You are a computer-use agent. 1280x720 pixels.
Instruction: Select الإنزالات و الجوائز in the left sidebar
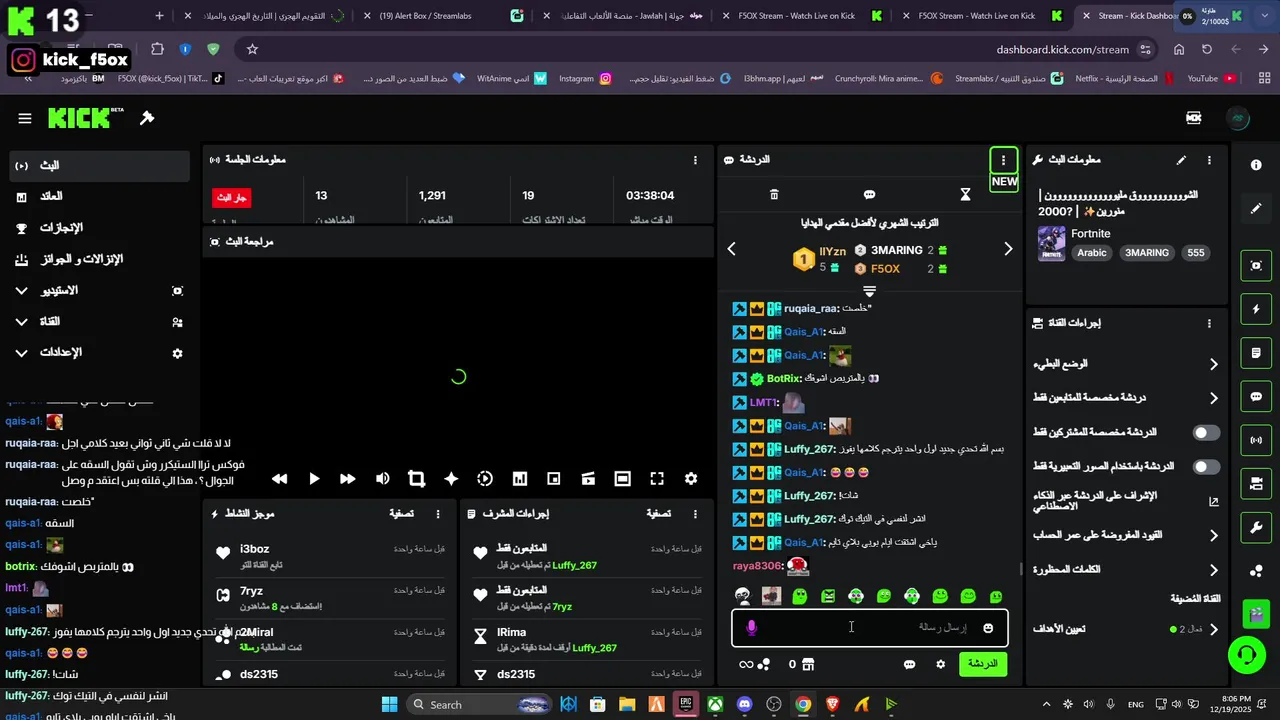(99, 260)
